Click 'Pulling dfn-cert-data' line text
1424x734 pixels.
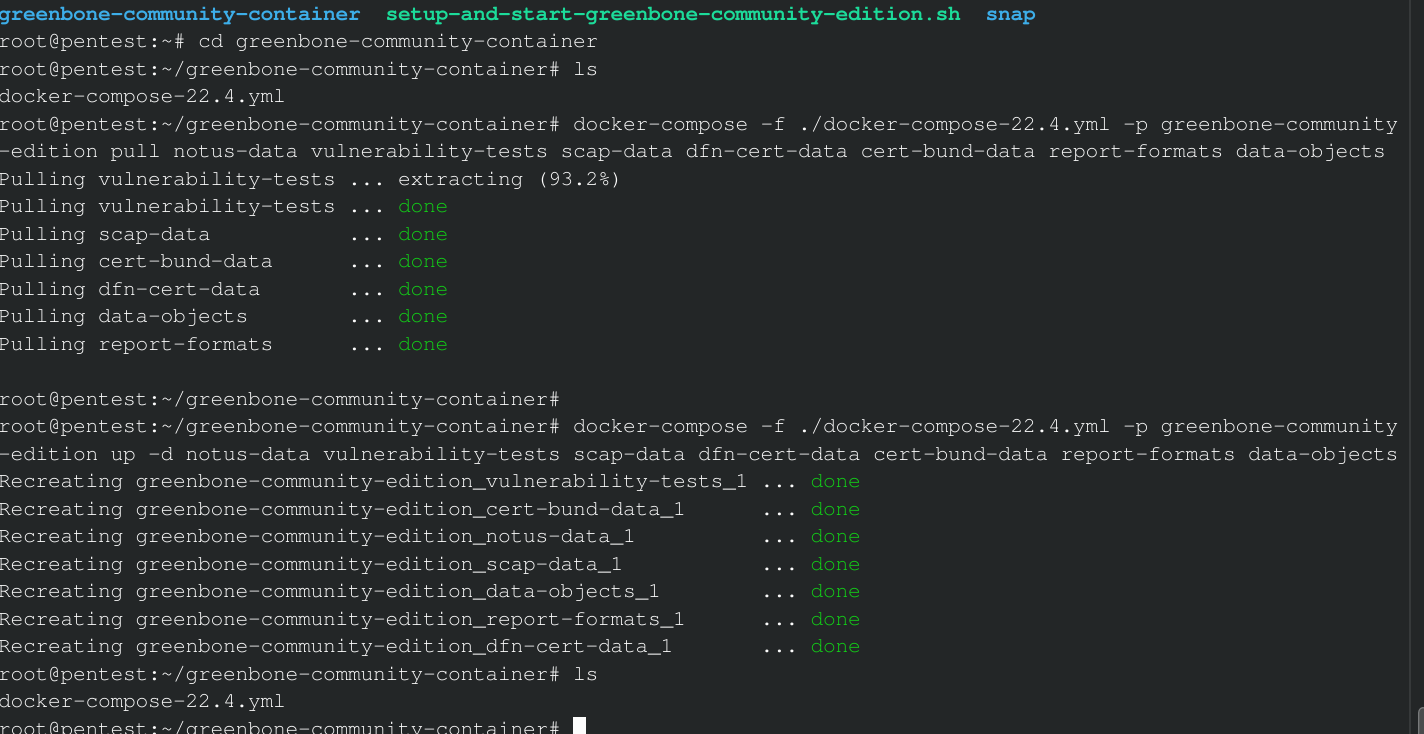click(x=129, y=289)
